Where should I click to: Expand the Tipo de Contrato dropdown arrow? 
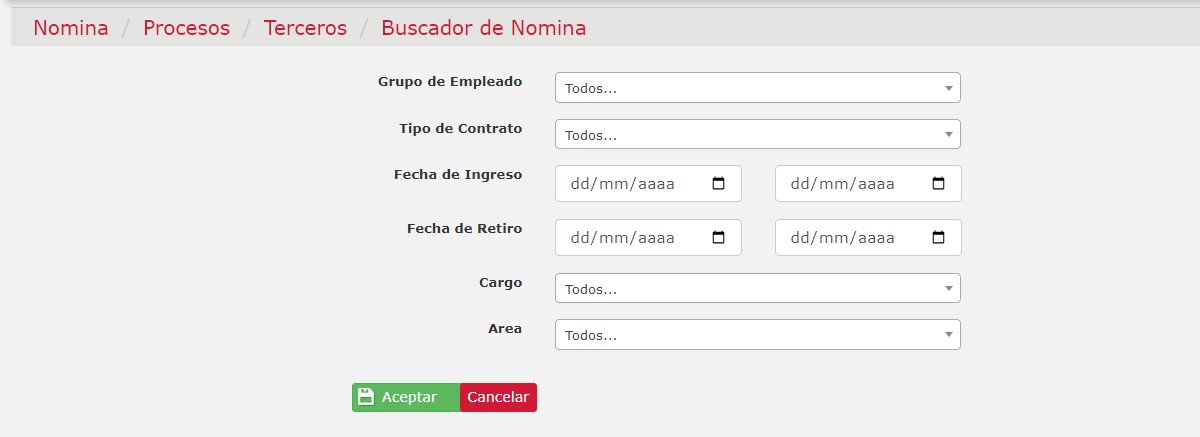coord(948,134)
